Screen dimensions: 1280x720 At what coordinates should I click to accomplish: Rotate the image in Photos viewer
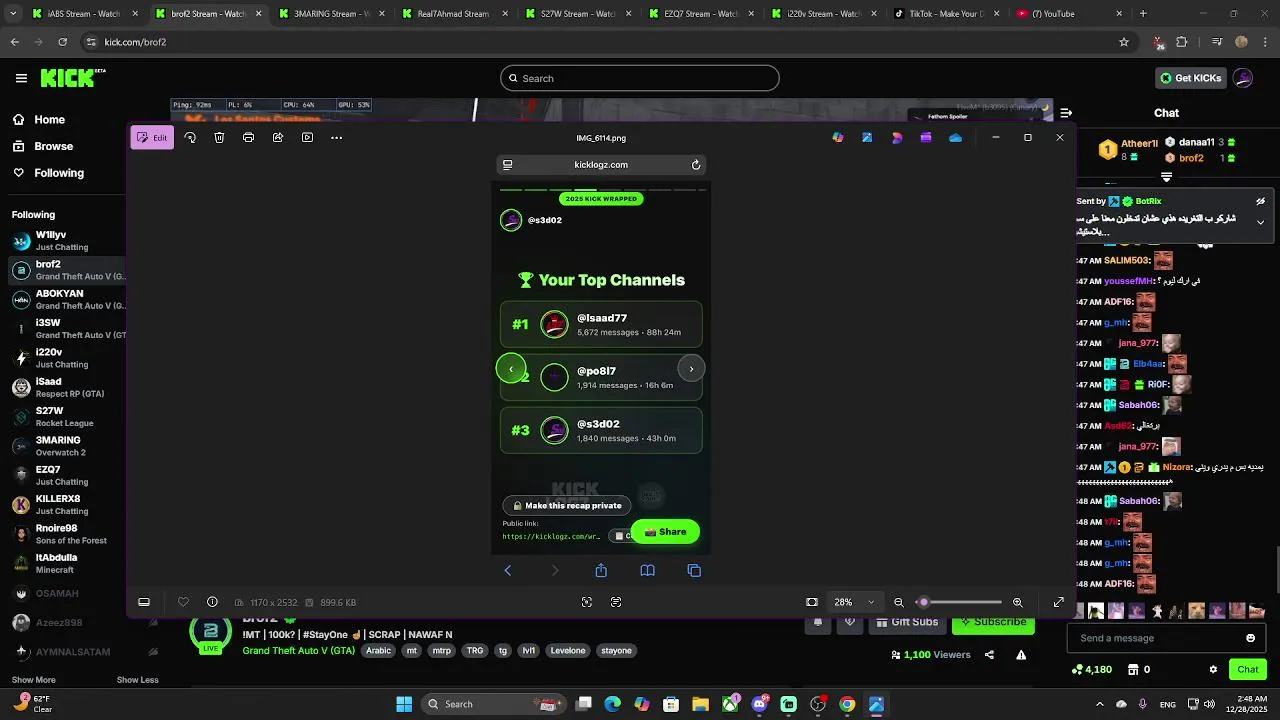coord(190,138)
